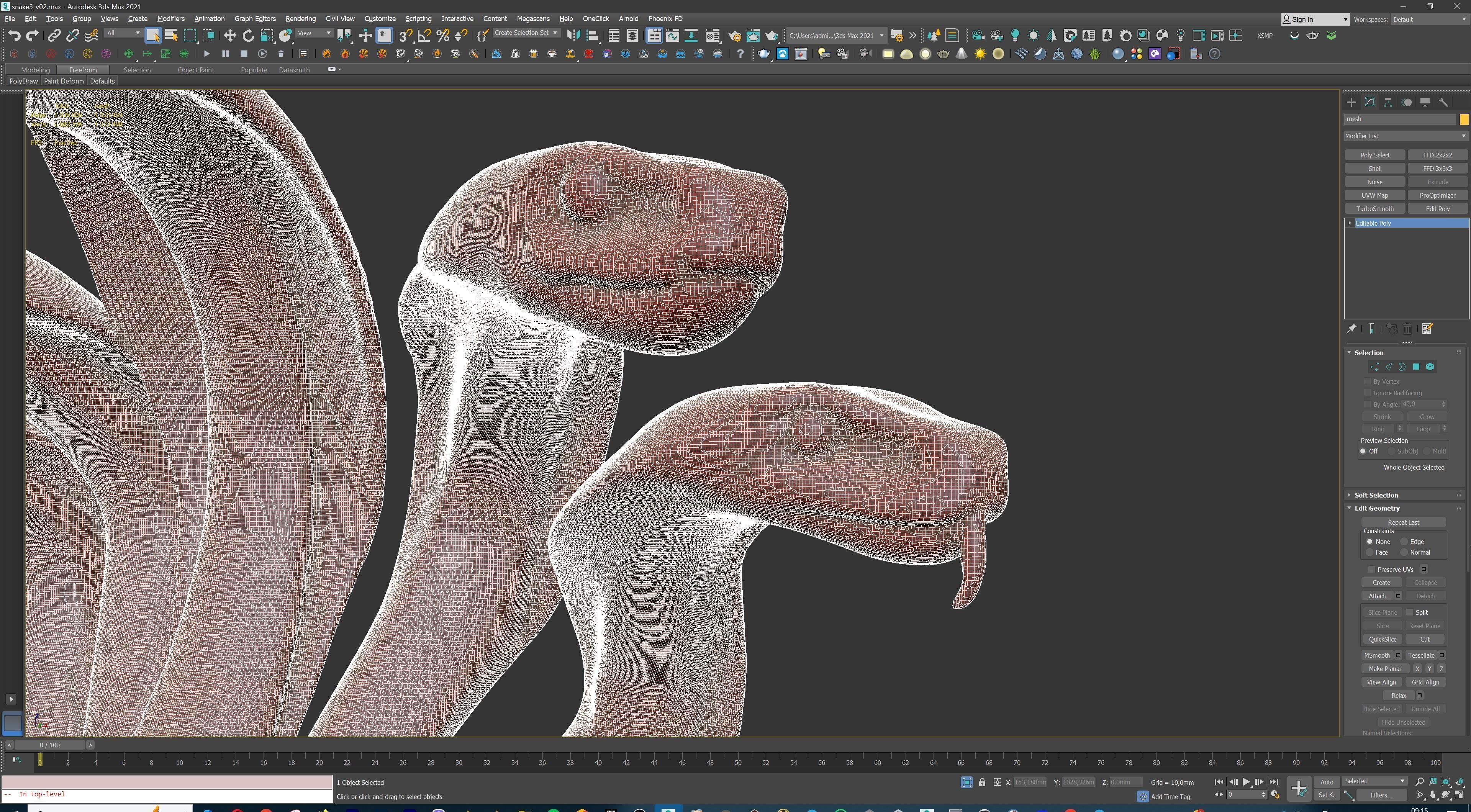Click the 0 / 100 time slider

50,745
